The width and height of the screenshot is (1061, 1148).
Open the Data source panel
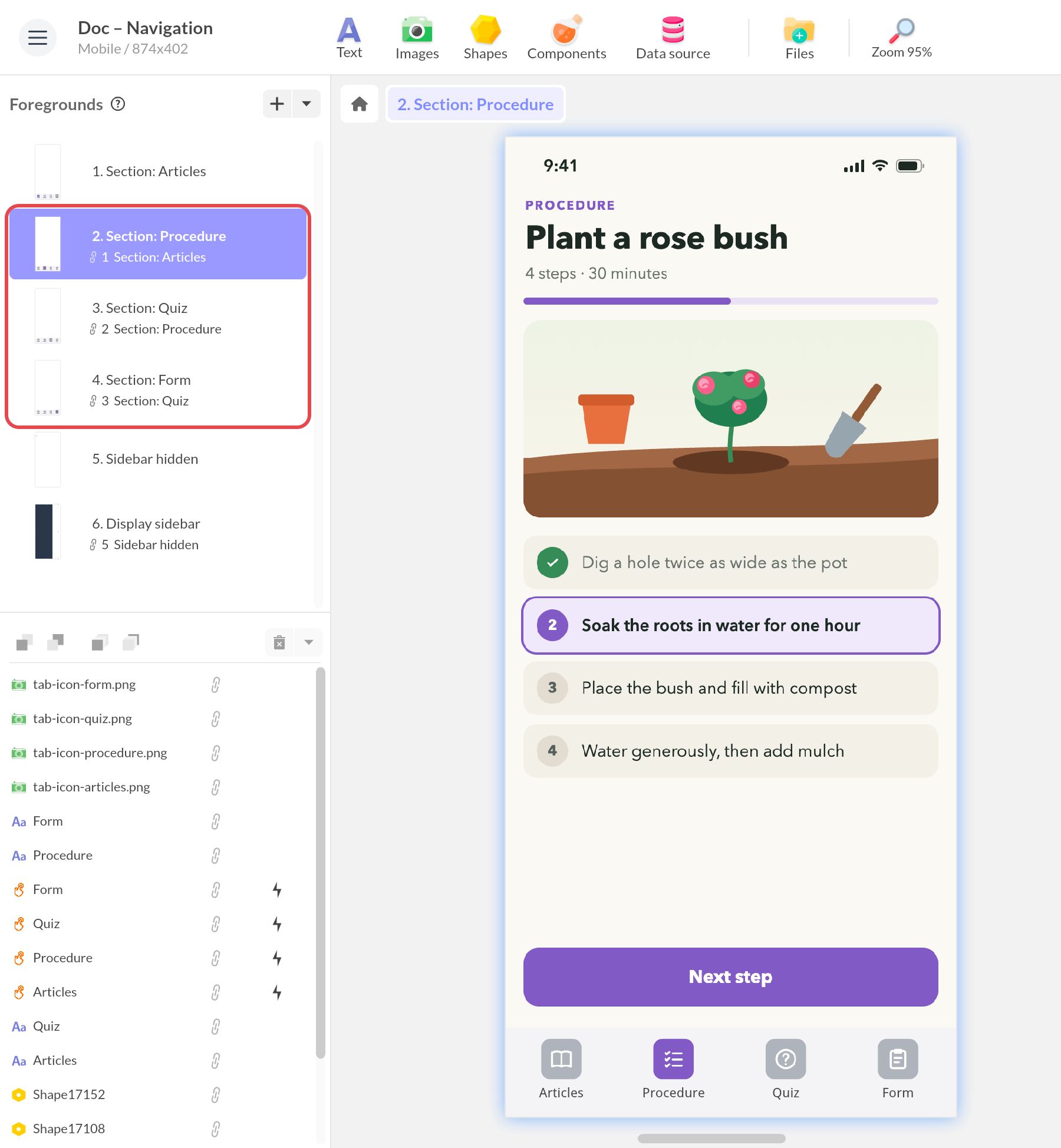coord(673,38)
